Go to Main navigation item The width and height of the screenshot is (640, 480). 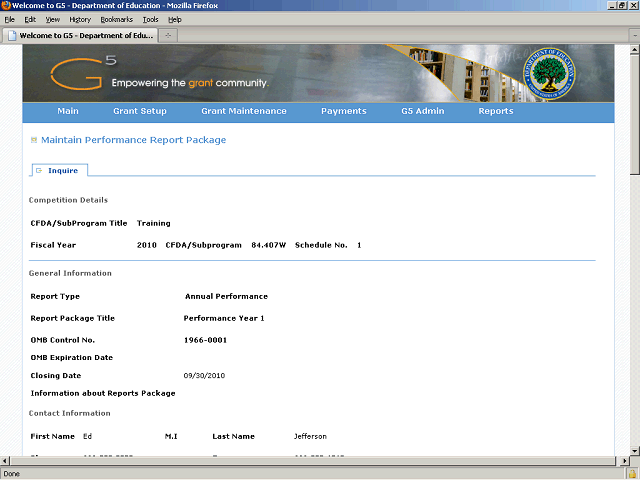click(68, 111)
